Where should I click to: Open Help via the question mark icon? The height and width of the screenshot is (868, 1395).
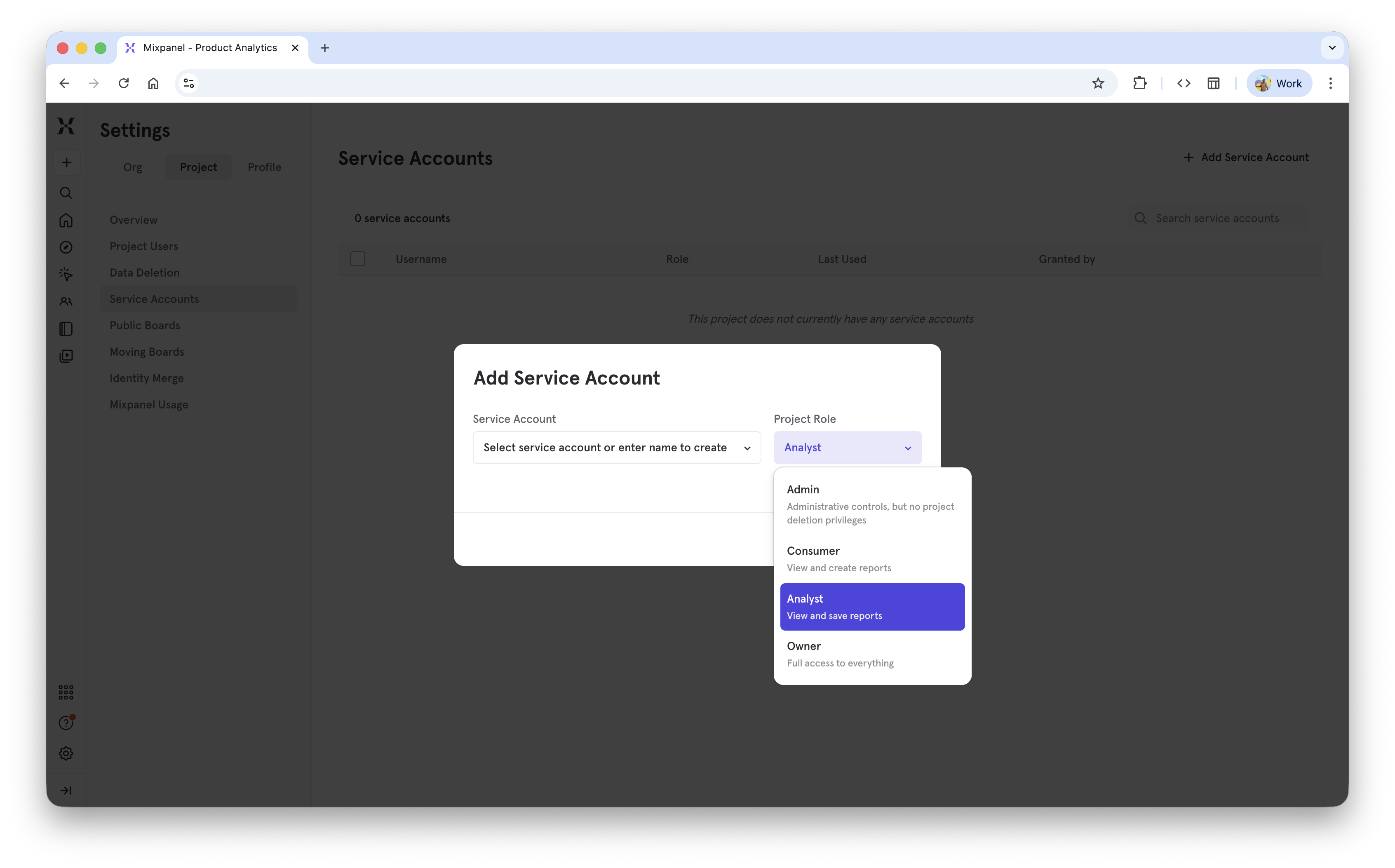click(x=66, y=722)
